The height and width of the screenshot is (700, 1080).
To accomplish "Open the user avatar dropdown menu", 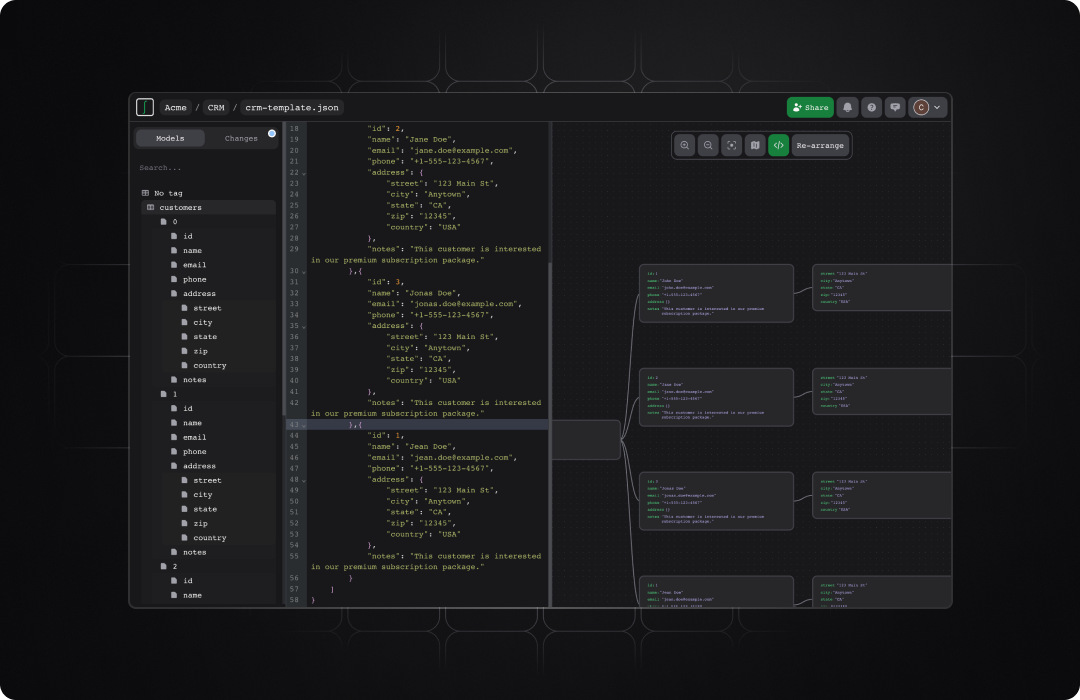I will [927, 107].
